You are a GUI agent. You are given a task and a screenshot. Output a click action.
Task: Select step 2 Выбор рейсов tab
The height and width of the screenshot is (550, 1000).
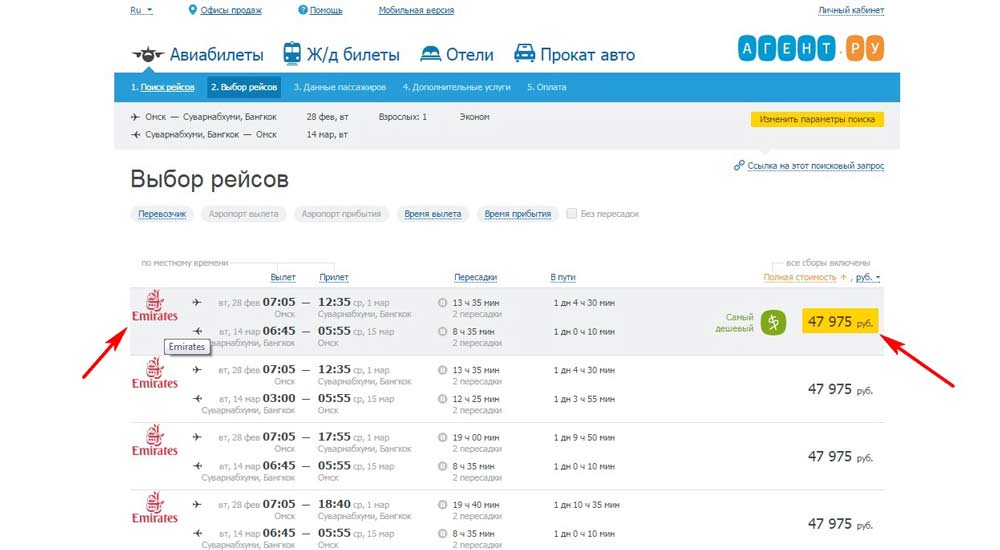click(x=244, y=87)
